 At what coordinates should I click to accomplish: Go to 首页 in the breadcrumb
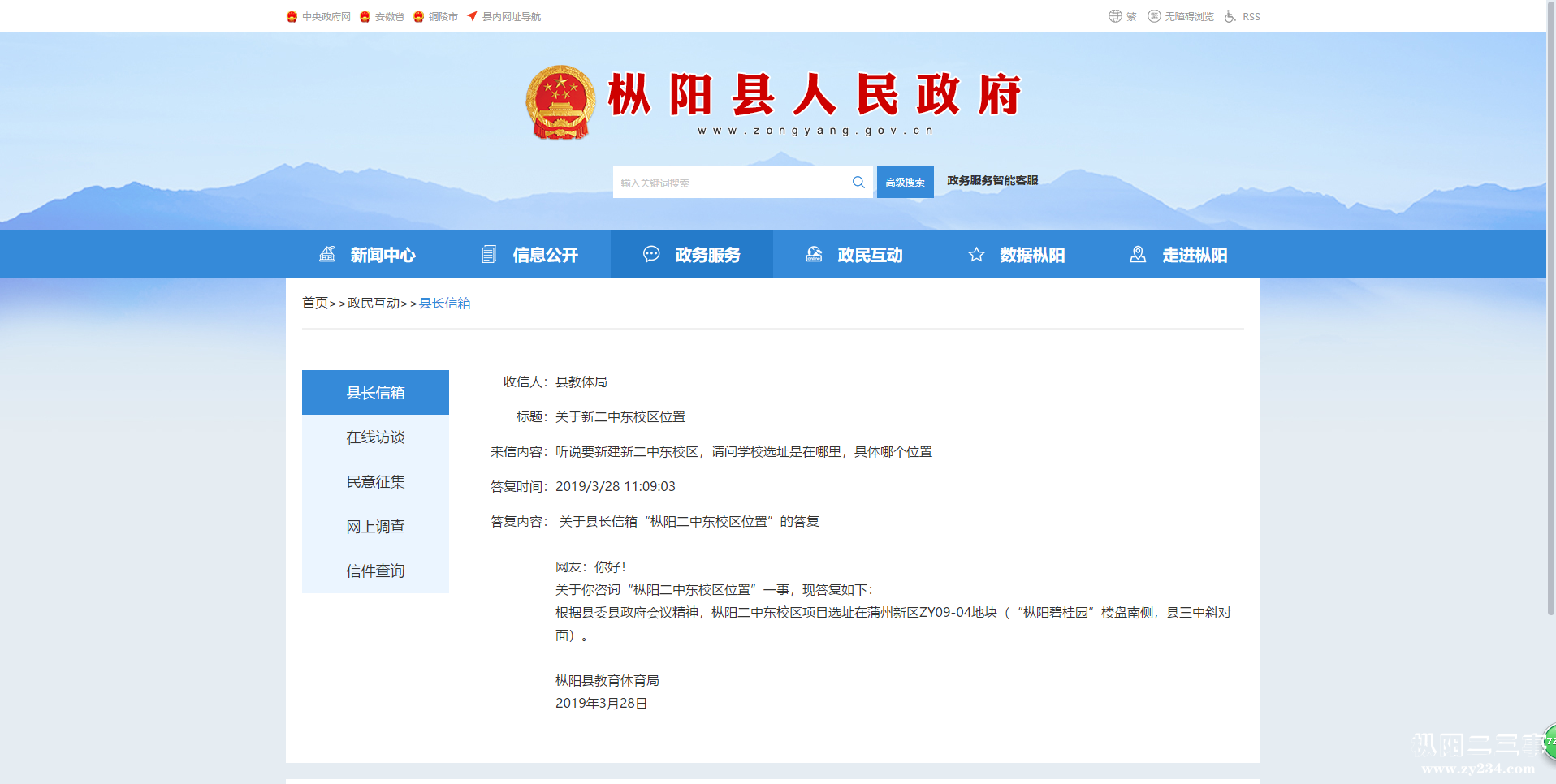click(315, 303)
